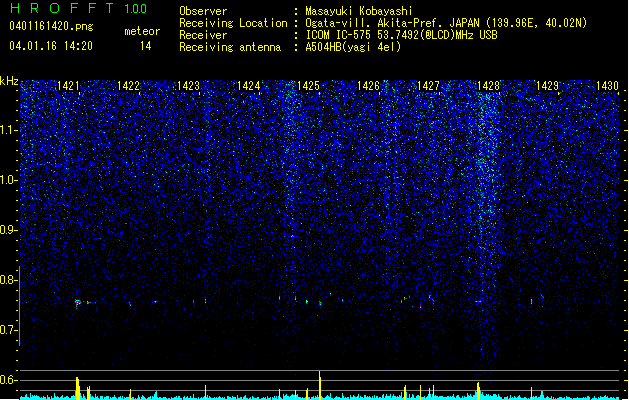629x400 pixels.
Task: Click the Observer label
Action: pyautogui.click(x=203, y=11)
